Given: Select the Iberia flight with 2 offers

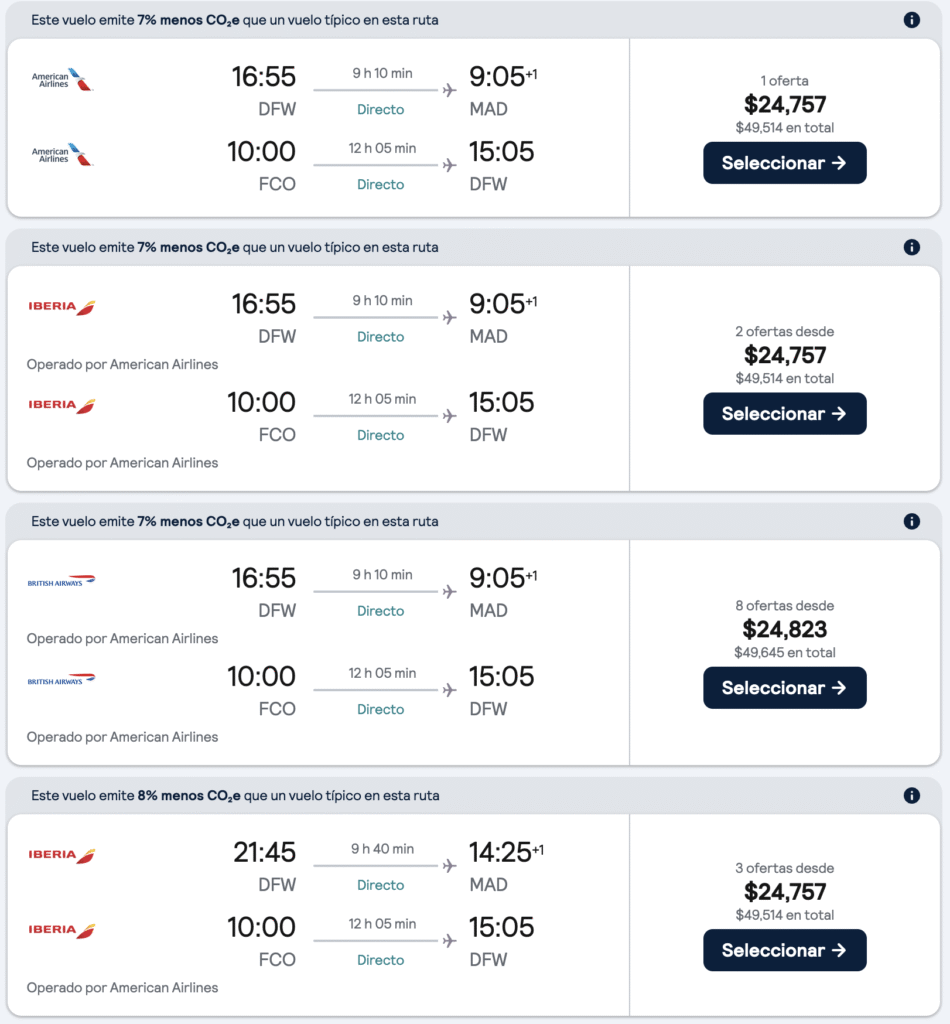Looking at the screenshot, I should point(784,413).
